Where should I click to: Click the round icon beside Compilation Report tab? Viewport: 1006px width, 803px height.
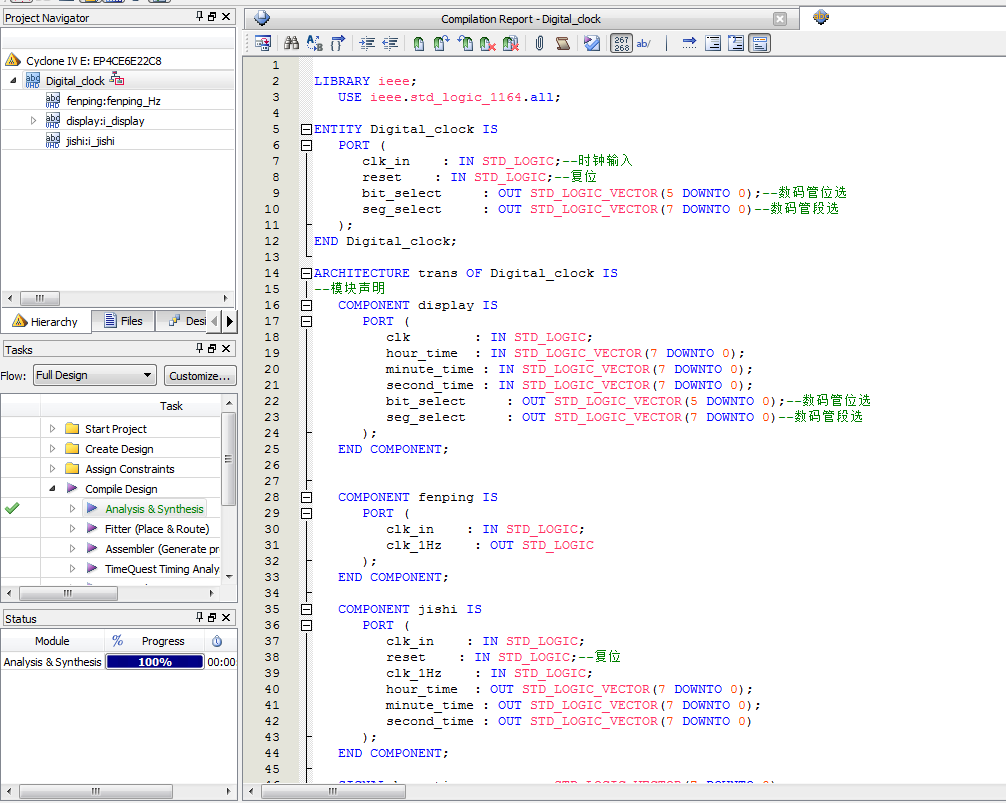point(821,17)
